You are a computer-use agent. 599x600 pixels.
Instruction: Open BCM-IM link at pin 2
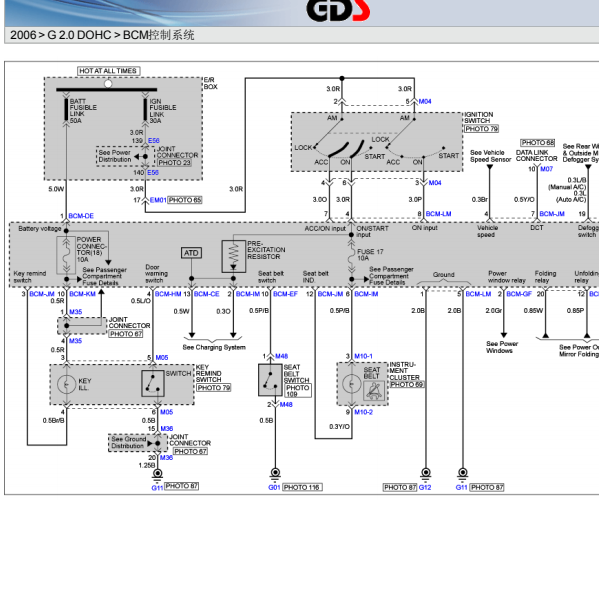point(248,294)
